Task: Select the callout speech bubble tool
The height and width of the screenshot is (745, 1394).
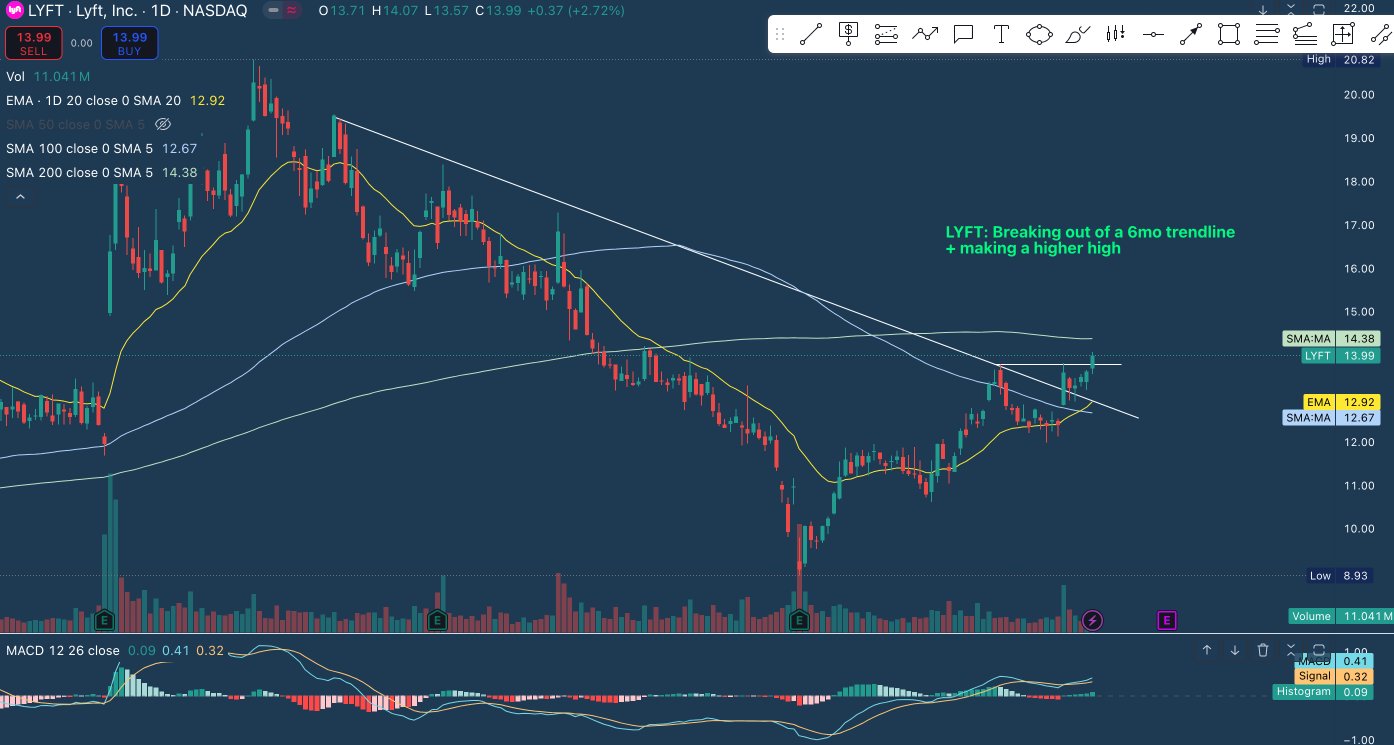Action: 964,35
